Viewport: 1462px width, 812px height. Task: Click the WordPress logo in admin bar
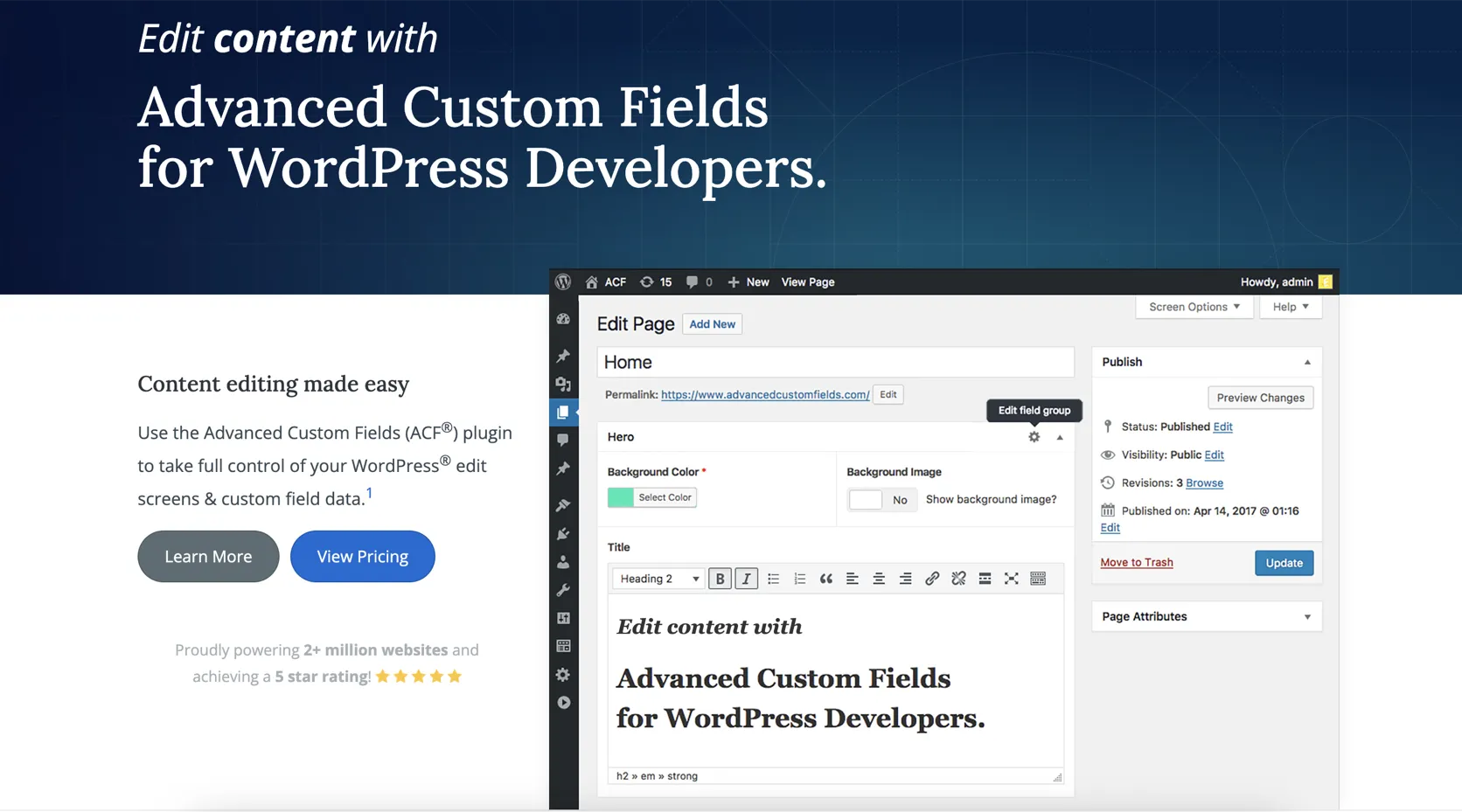563,281
